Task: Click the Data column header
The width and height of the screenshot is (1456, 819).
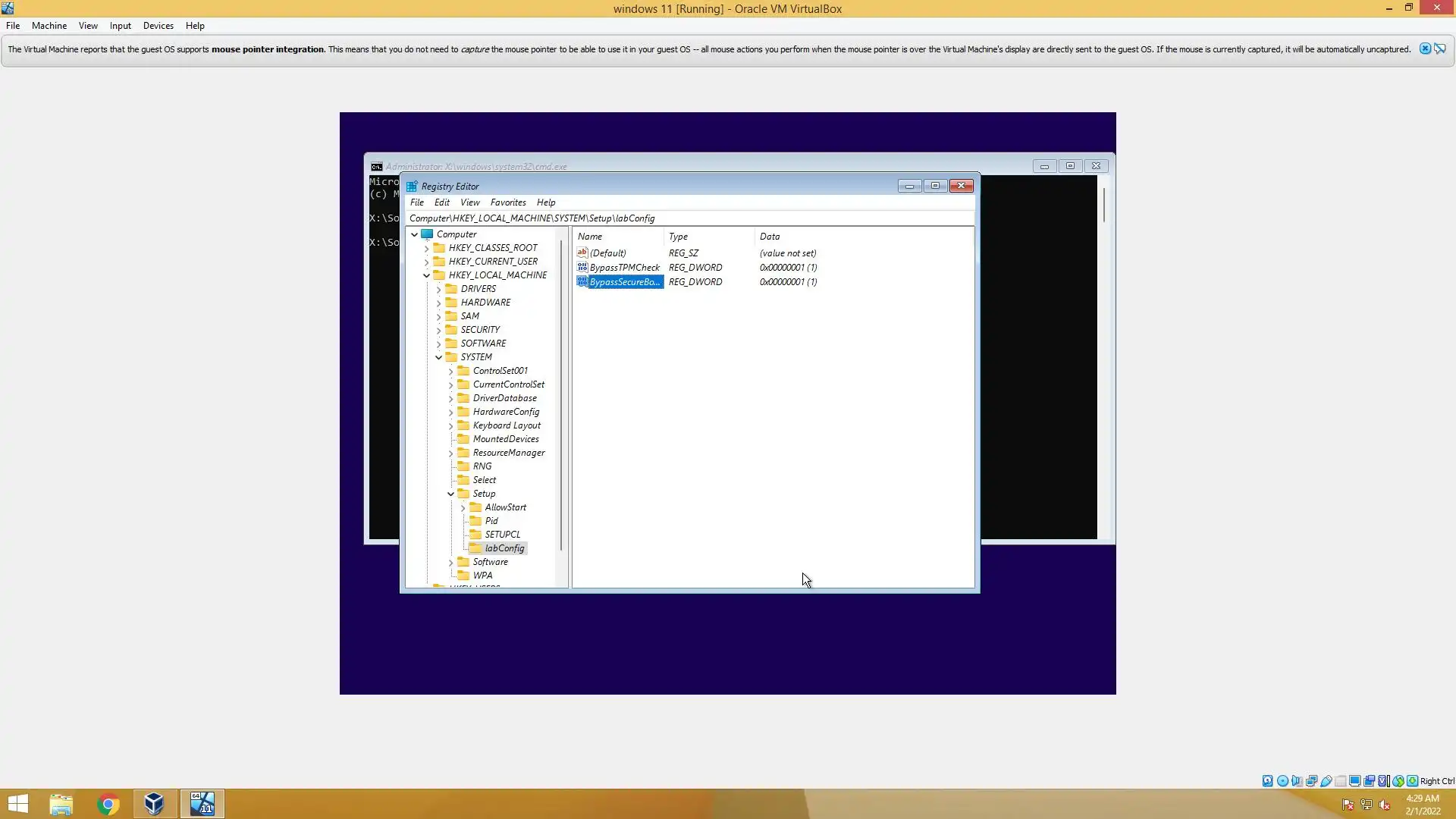Action: [x=769, y=237]
